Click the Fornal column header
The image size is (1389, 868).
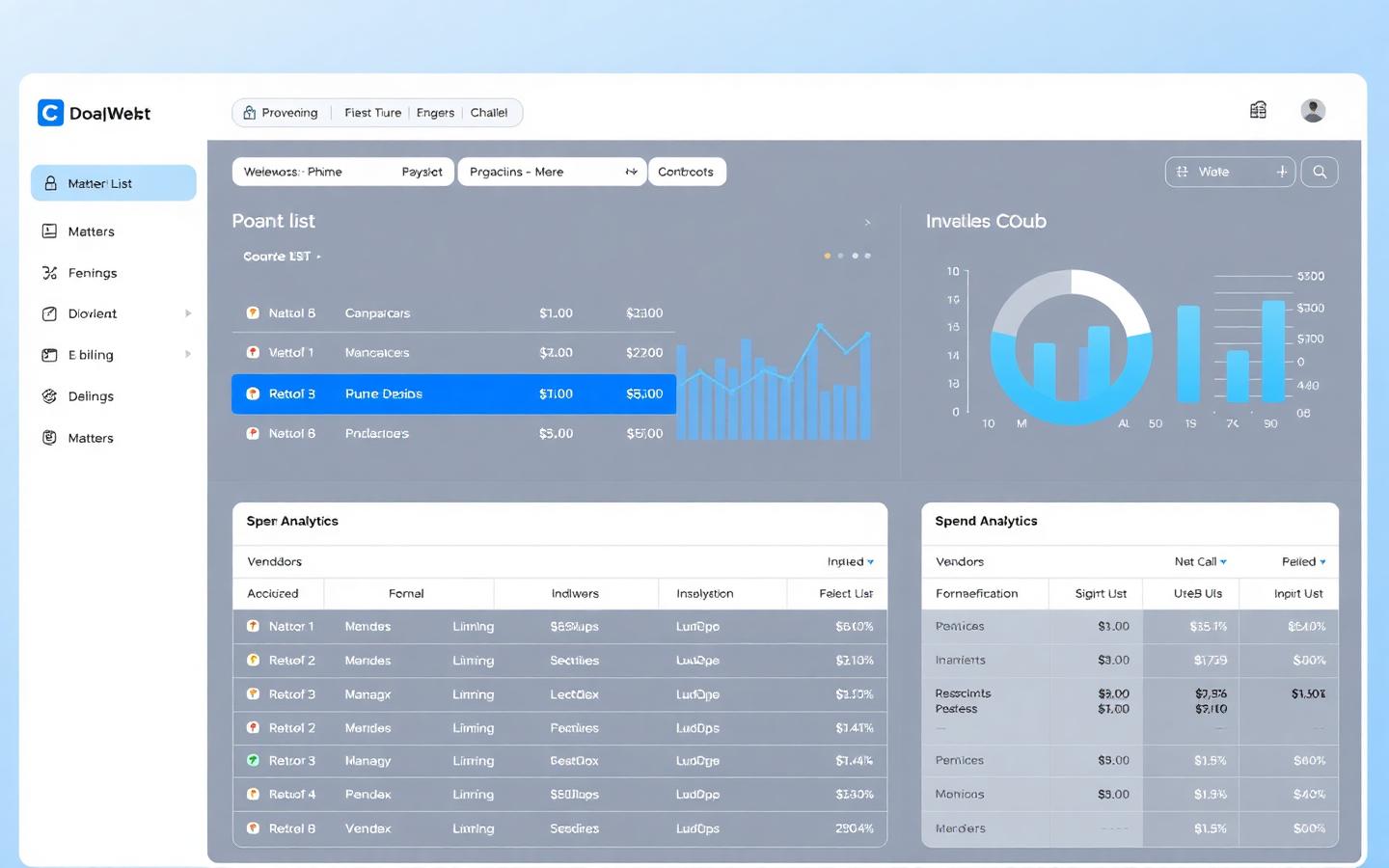[406, 593]
